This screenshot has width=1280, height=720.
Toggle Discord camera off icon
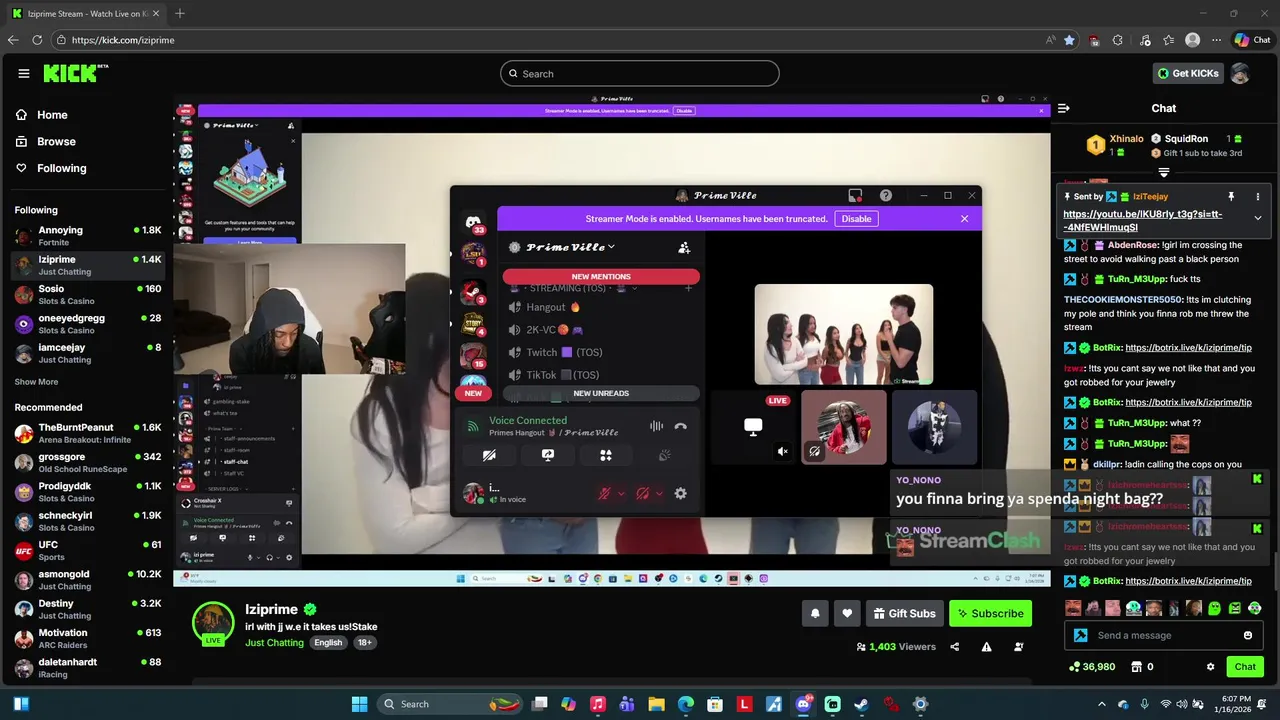click(489, 455)
